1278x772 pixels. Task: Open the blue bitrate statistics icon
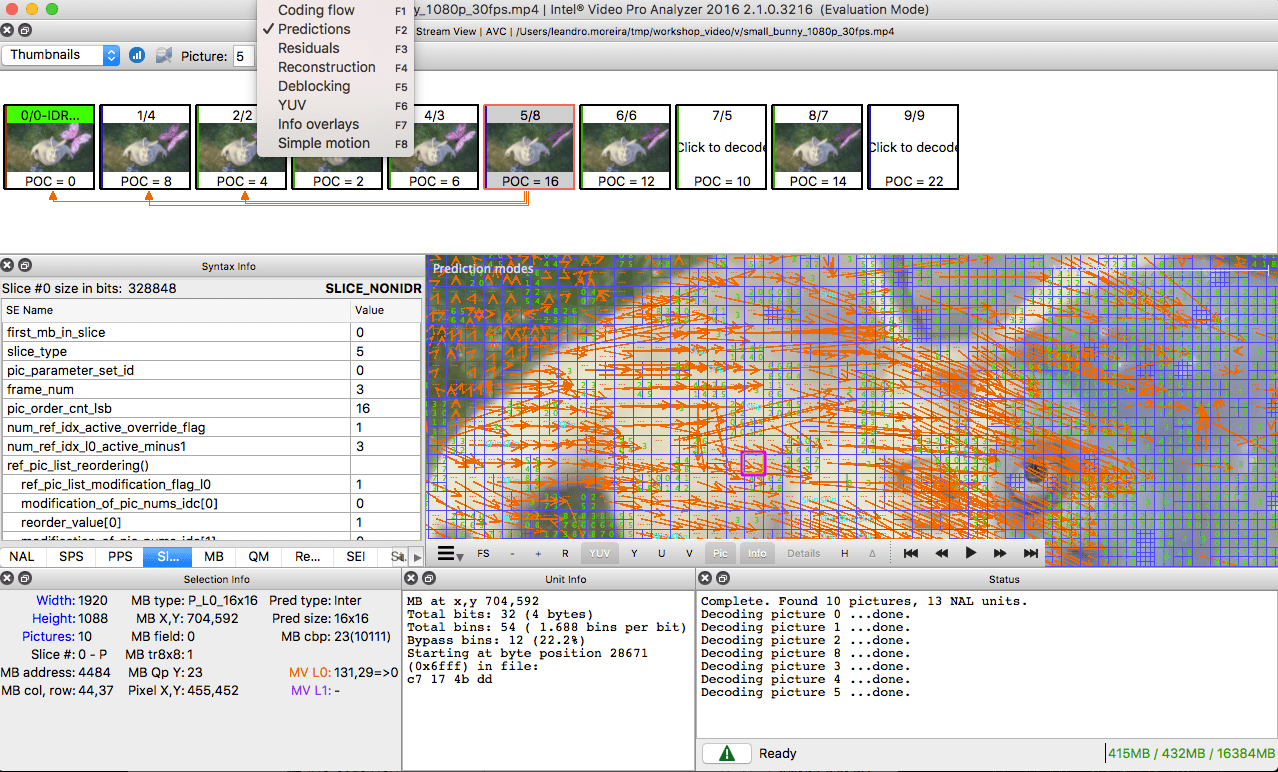[136, 56]
